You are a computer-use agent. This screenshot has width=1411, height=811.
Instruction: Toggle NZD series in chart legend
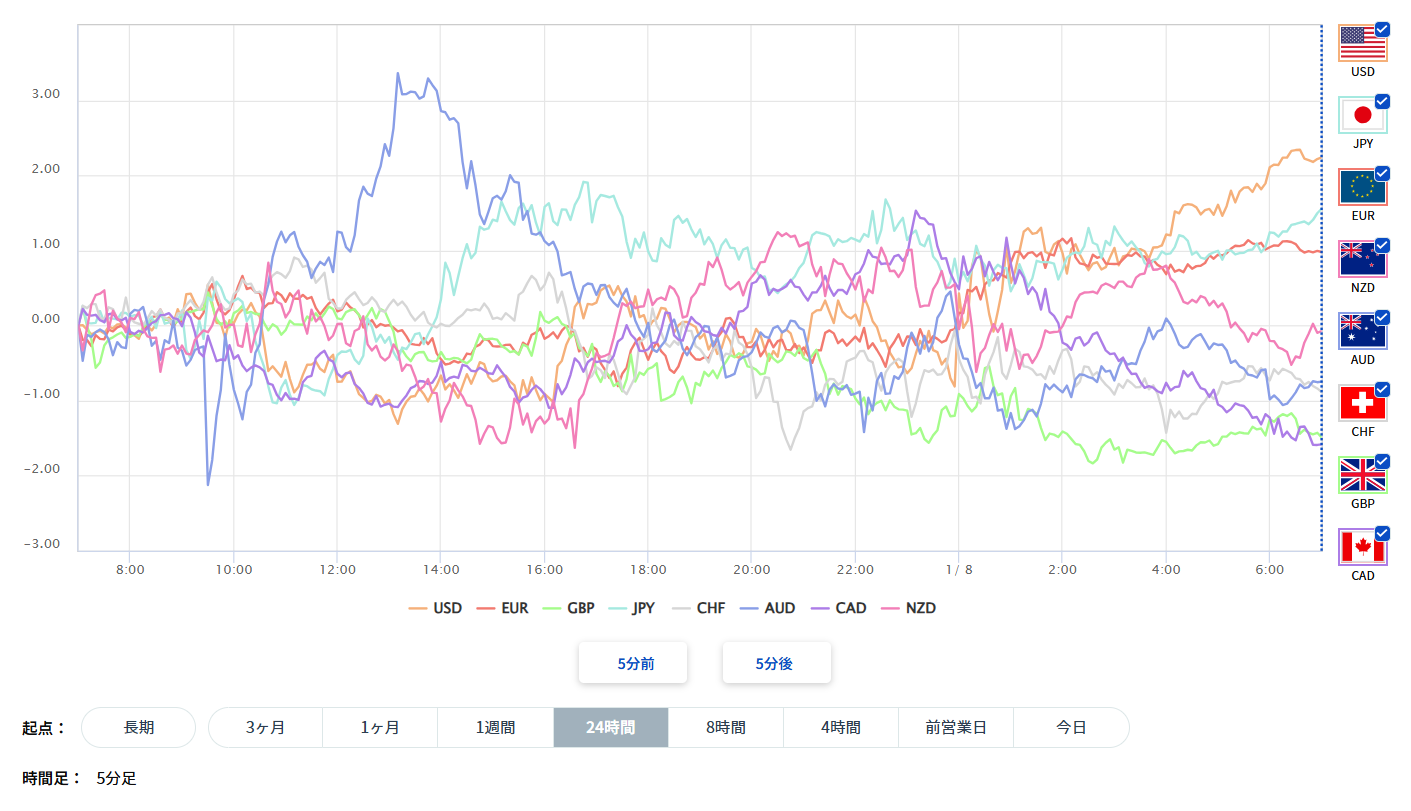tap(907, 608)
